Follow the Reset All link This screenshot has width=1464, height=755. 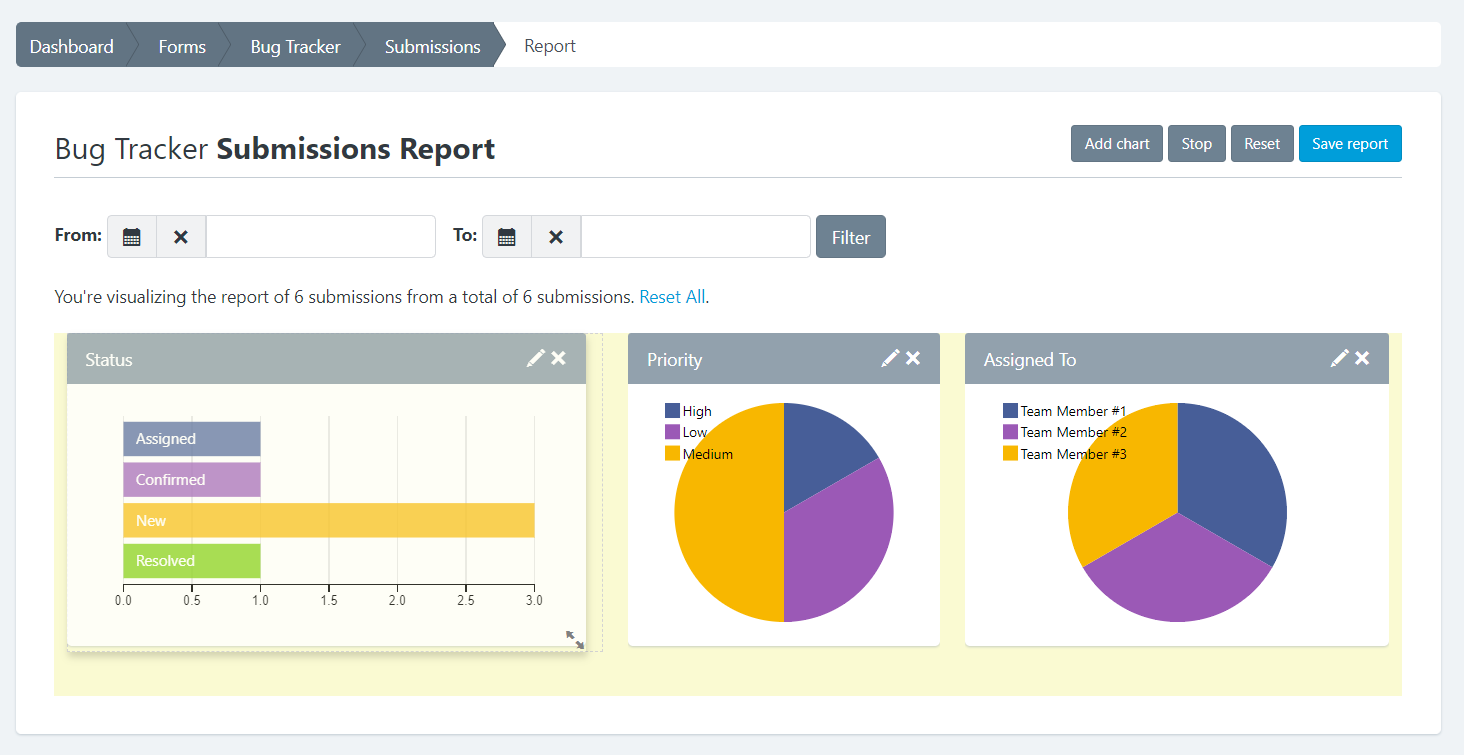tap(672, 297)
